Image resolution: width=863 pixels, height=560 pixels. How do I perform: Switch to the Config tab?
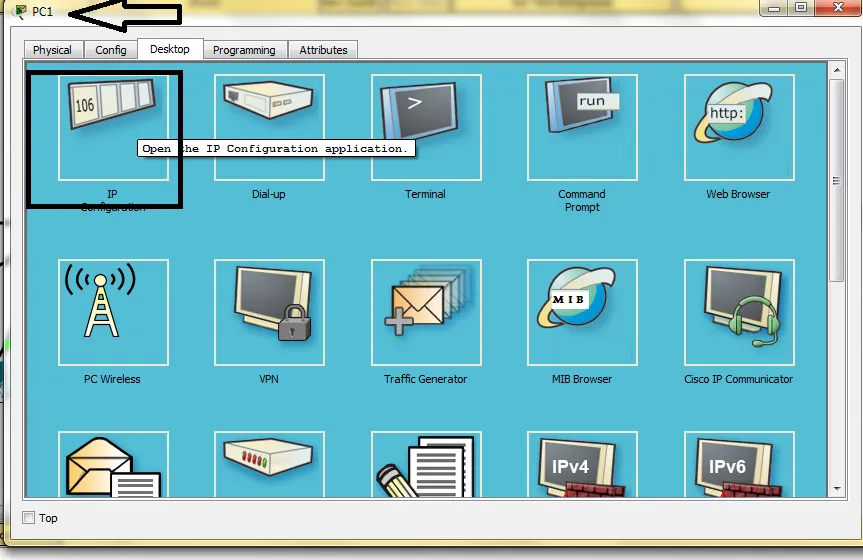[x=111, y=50]
